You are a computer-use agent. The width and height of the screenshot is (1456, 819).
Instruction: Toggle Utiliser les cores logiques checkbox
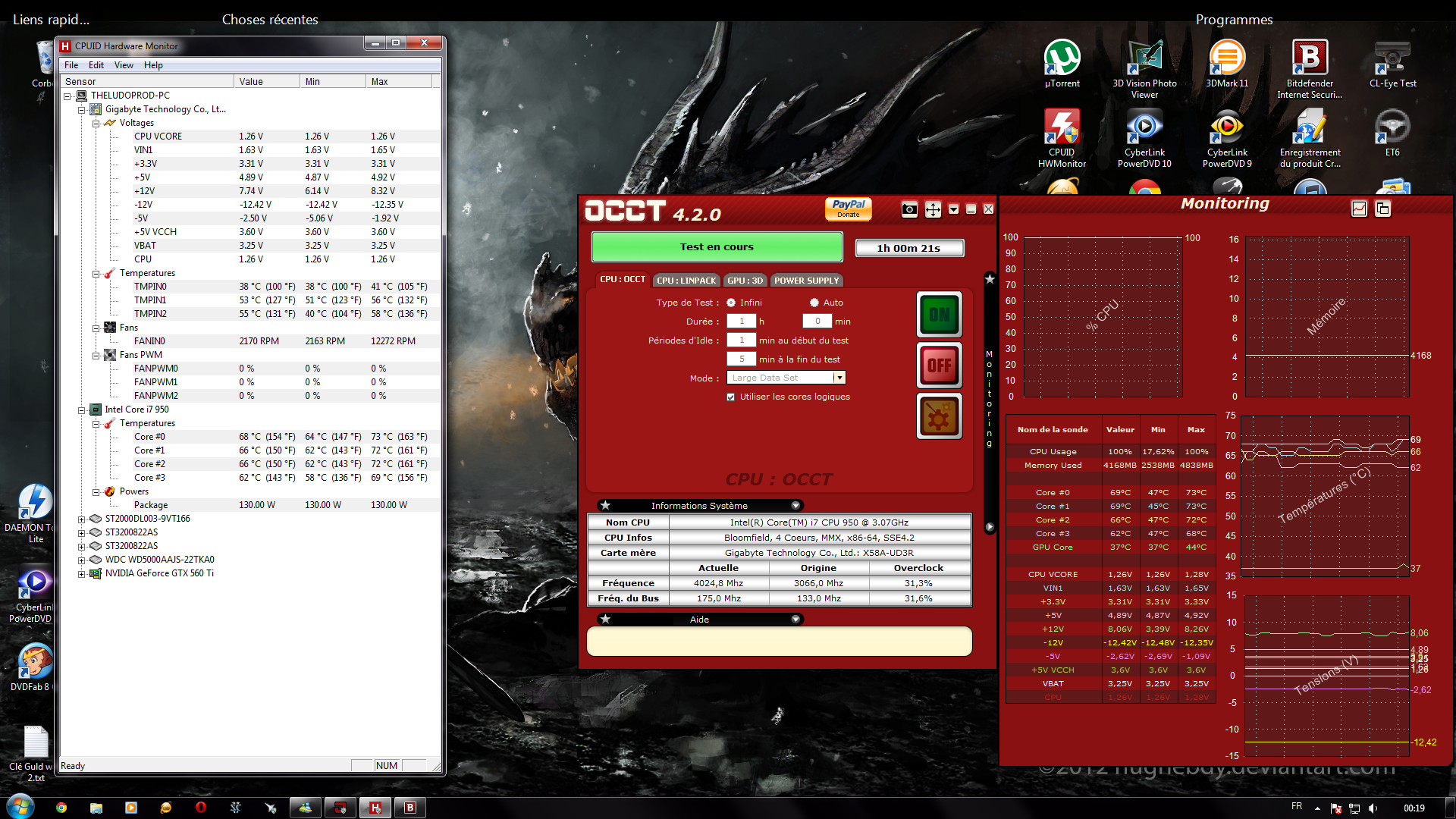pos(731,397)
